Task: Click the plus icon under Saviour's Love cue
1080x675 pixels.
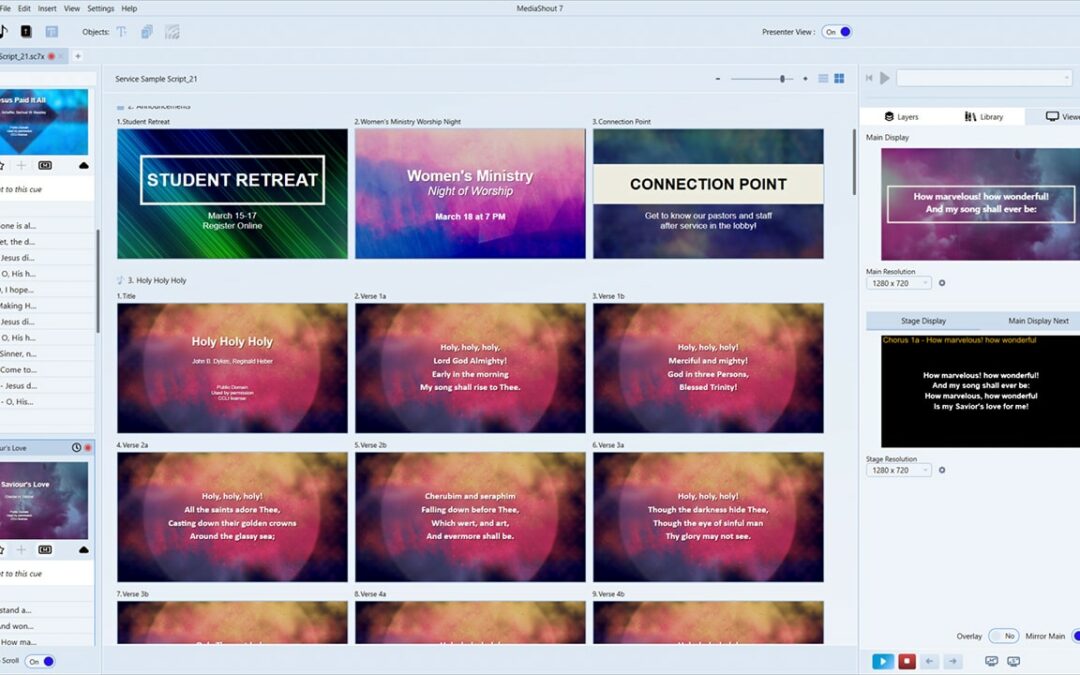Action: click(x=21, y=550)
